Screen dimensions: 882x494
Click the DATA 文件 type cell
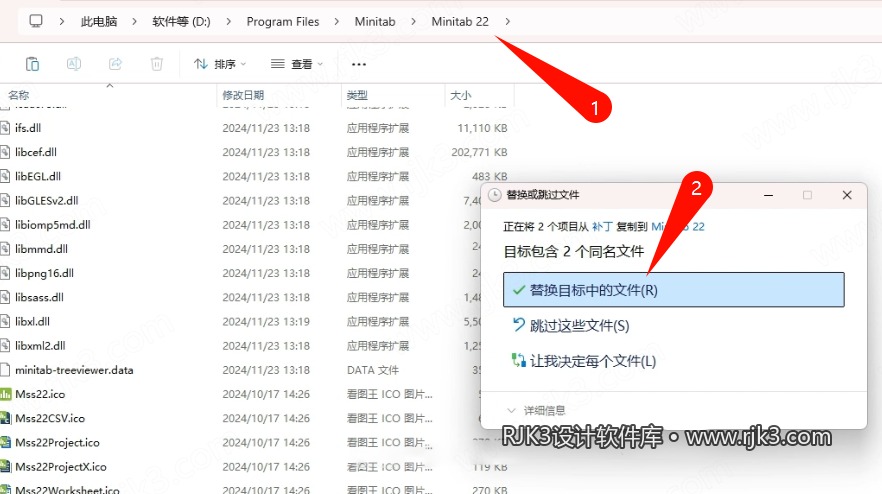(x=373, y=370)
